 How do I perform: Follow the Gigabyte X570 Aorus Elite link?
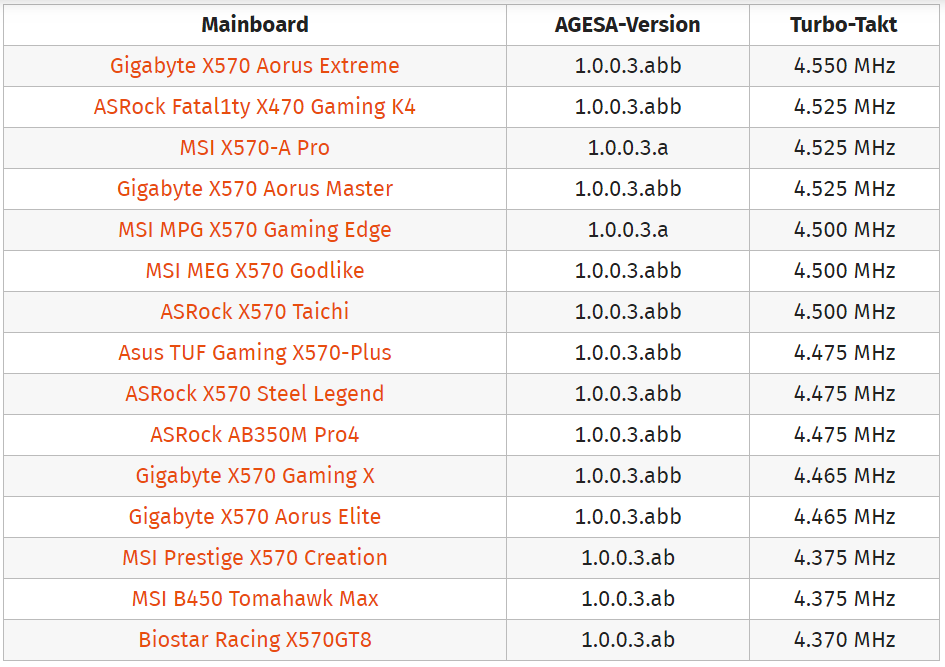pos(254,516)
